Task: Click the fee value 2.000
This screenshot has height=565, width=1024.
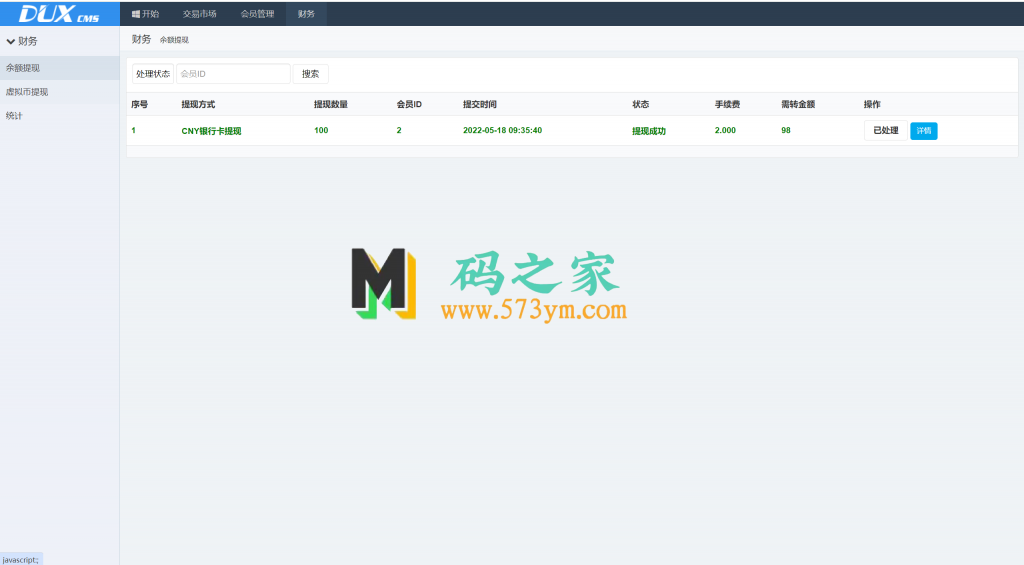Action: pyautogui.click(x=725, y=131)
